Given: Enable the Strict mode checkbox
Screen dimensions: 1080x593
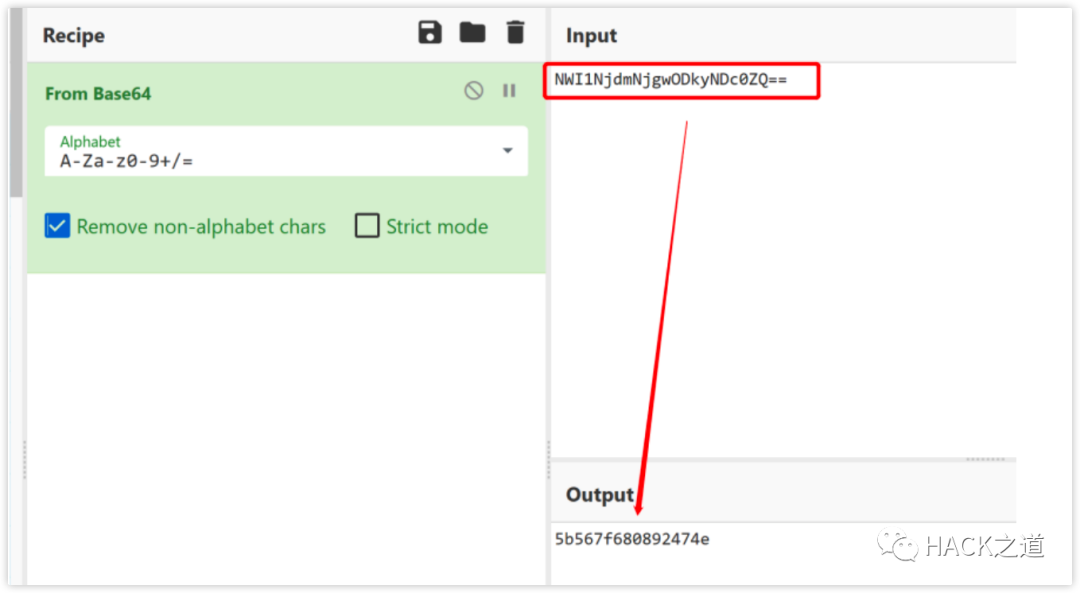Looking at the screenshot, I should point(367,227).
